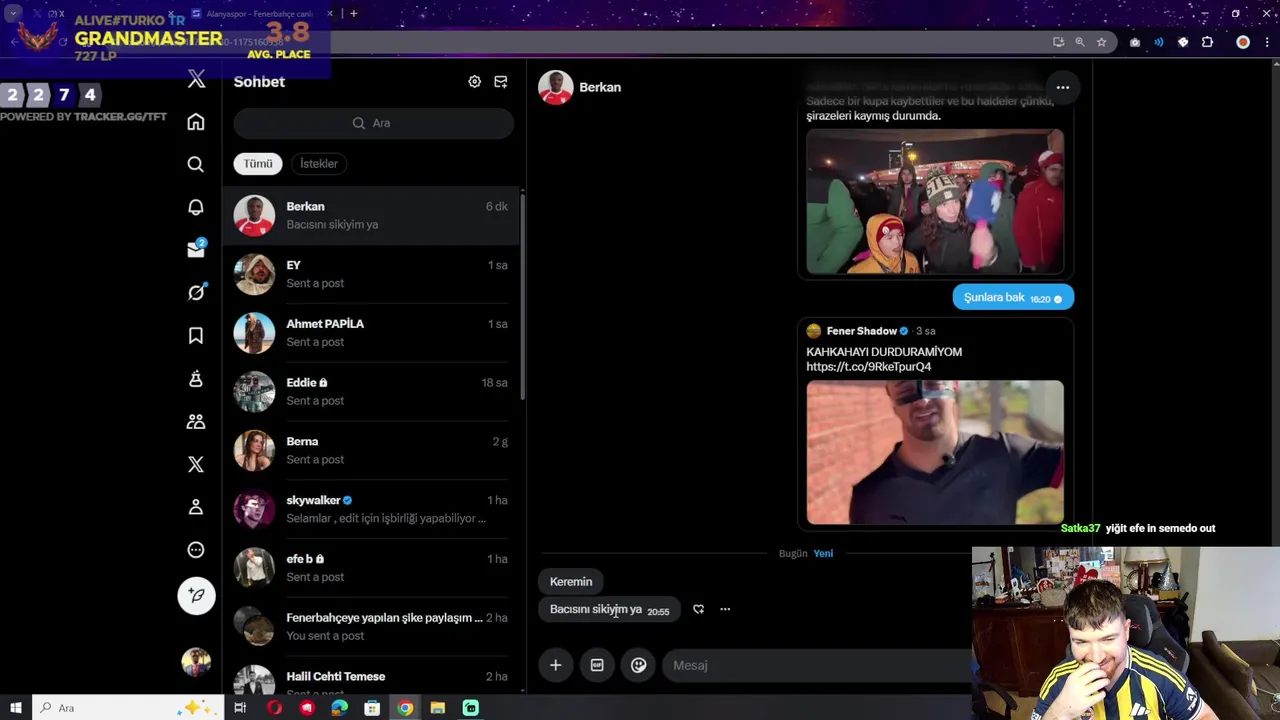The width and height of the screenshot is (1280, 720).
Task: Open the t.co/9RkeTpurQ4 link
Action: coord(868,367)
